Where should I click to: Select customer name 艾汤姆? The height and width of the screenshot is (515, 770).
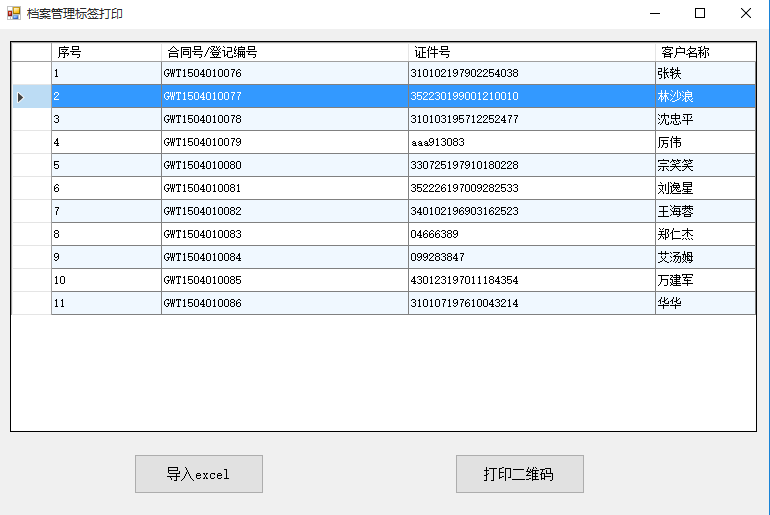pyautogui.click(x=705, y=258)
